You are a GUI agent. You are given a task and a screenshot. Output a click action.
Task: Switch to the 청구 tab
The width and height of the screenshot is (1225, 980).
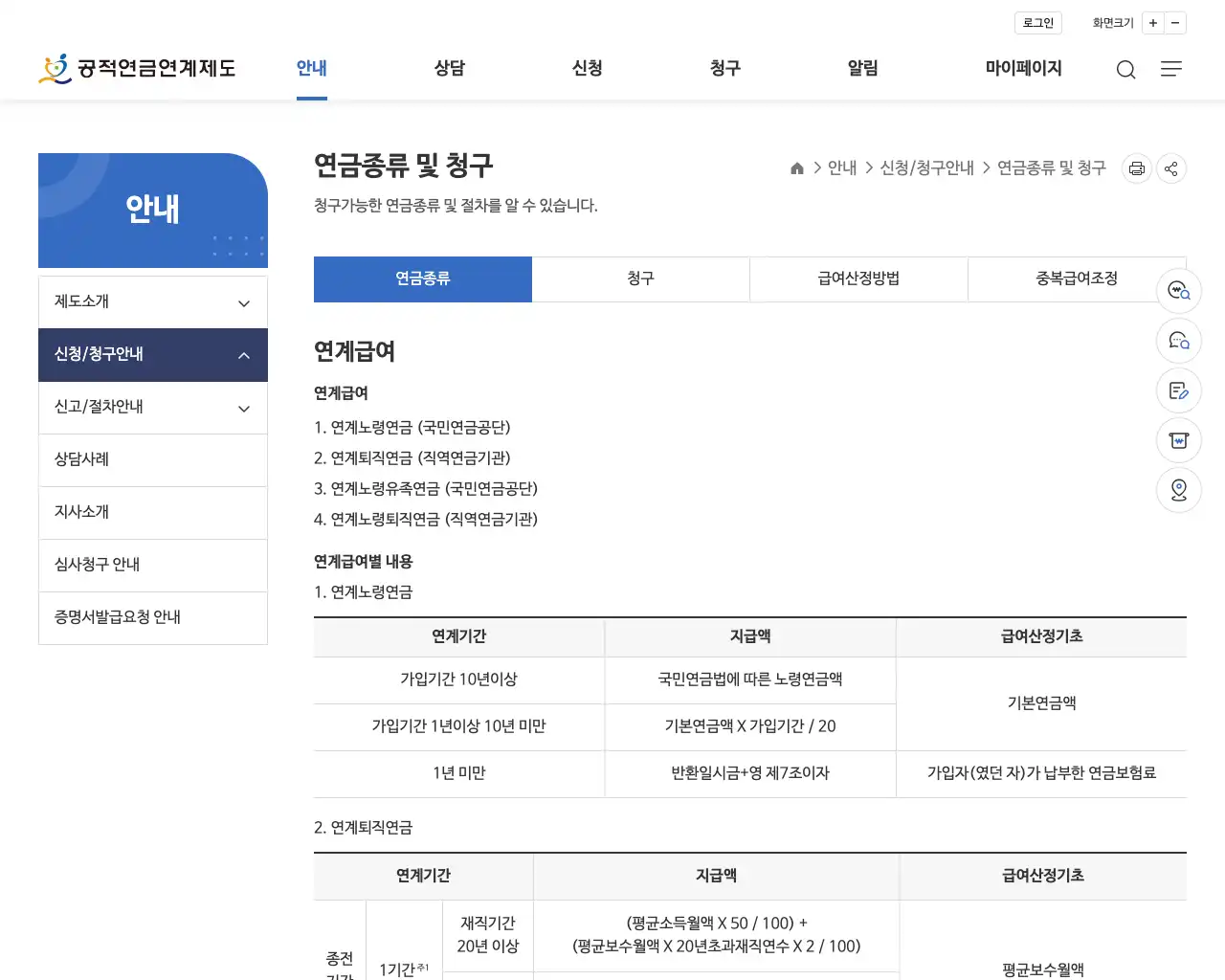[x=640, y=278]
